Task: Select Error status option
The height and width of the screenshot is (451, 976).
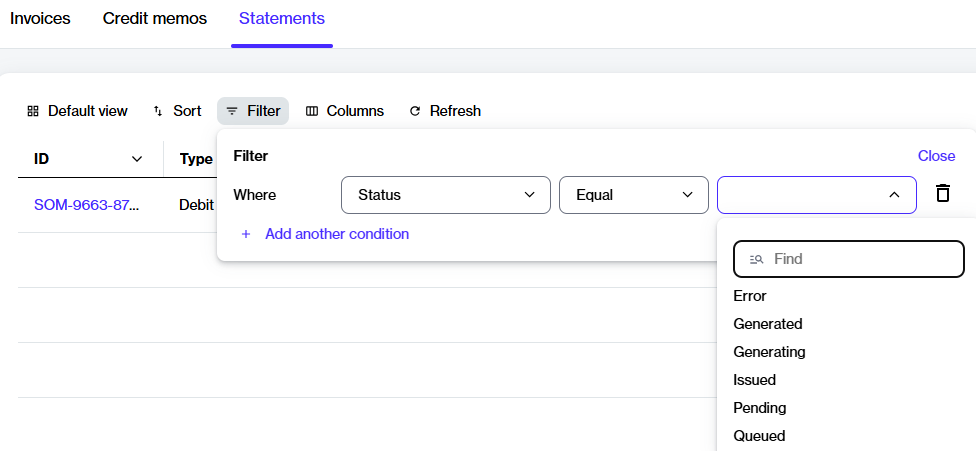Action: (750, 296)
